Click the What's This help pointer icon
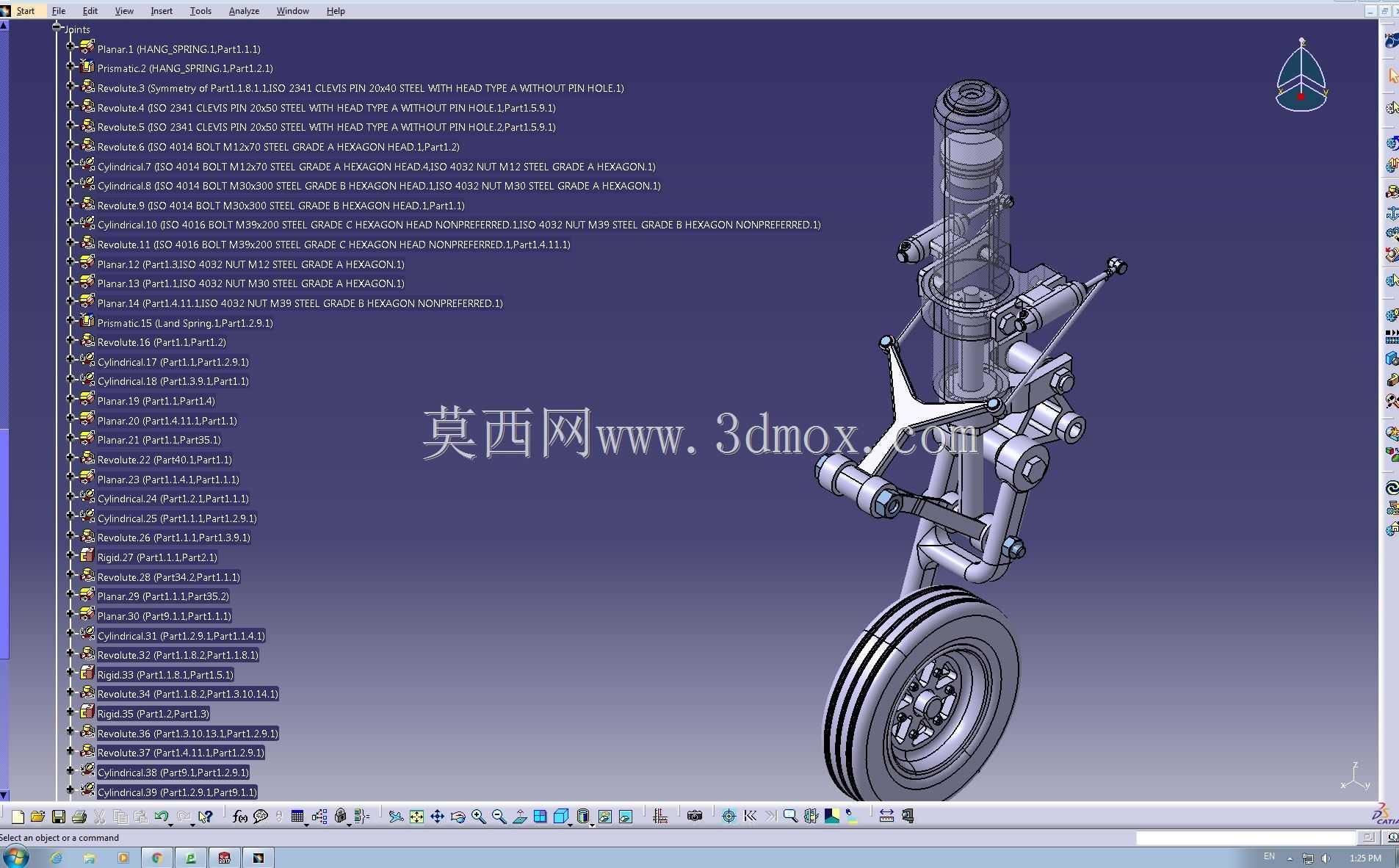This screenshot has width=1399, height=868. [x=206, y=816]
